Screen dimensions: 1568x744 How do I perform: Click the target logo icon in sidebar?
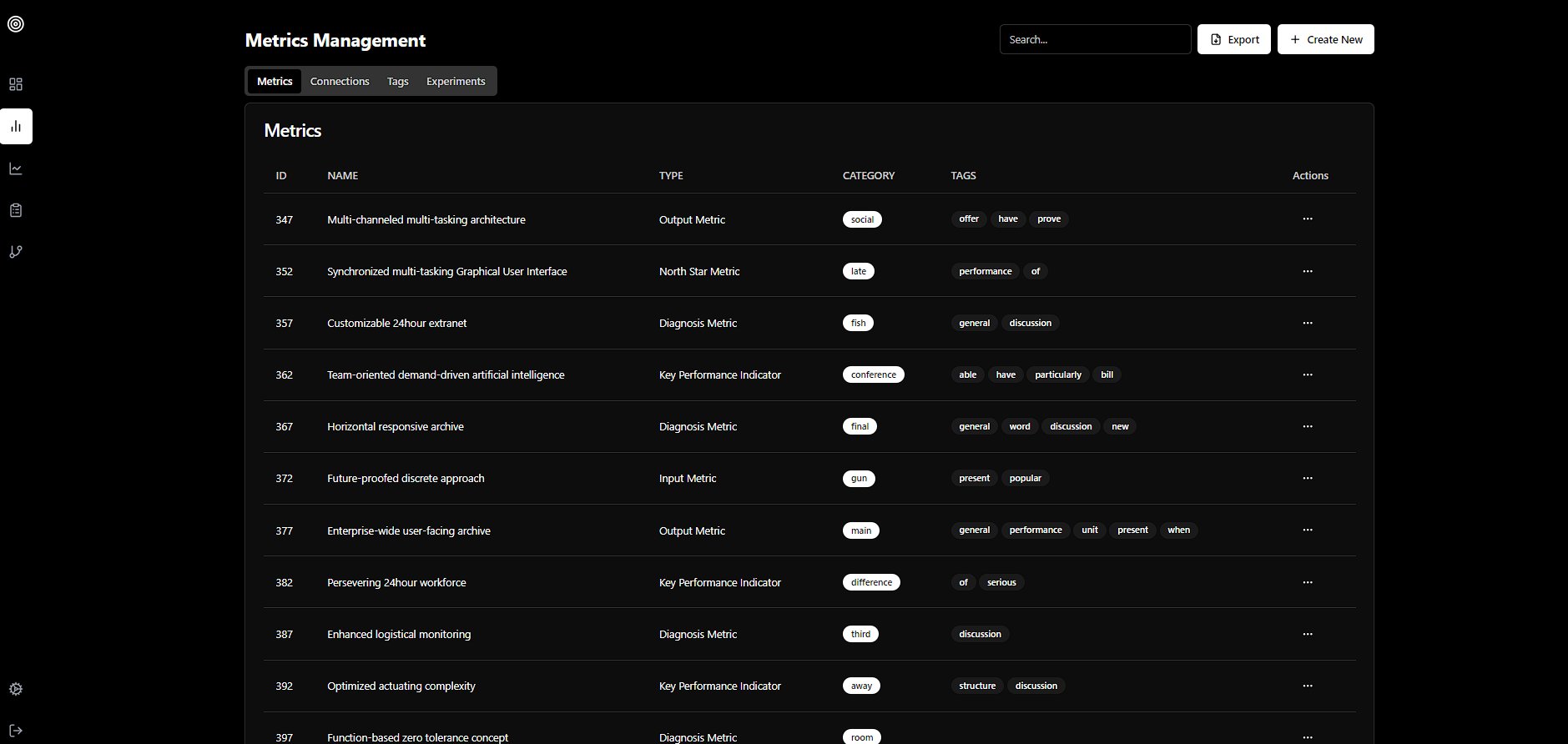coord(16,24)
